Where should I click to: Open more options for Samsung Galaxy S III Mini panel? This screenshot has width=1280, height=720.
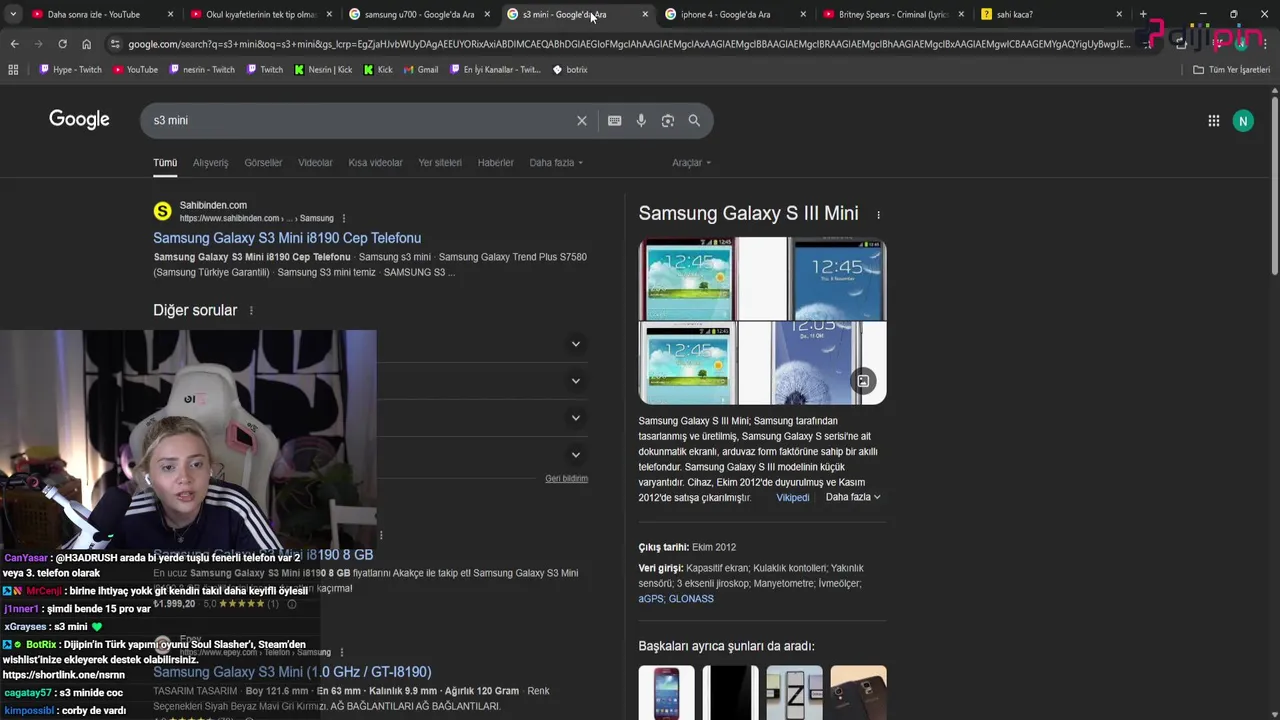(878, 214)
